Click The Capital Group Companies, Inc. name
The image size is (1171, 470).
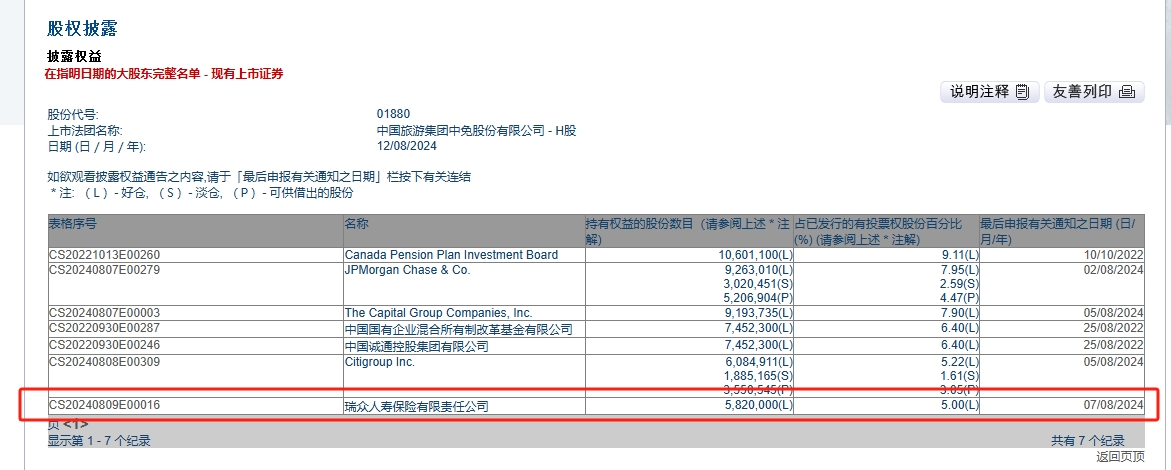point(438,313)
